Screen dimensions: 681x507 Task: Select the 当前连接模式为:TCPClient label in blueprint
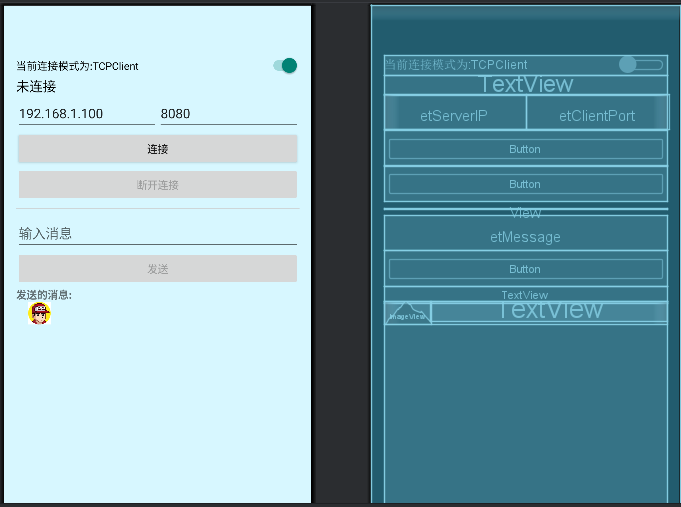click(x=456, y=65)
